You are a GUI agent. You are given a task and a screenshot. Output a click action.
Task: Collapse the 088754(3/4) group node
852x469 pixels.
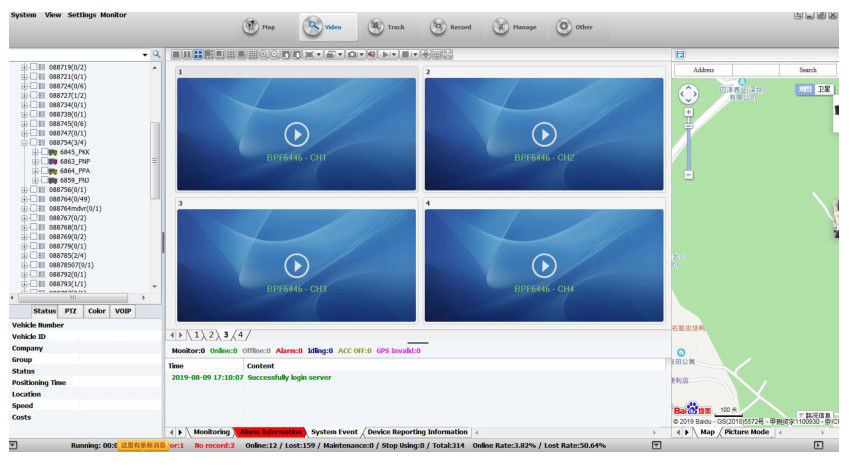pyautogui.click(x=24, y=143)
